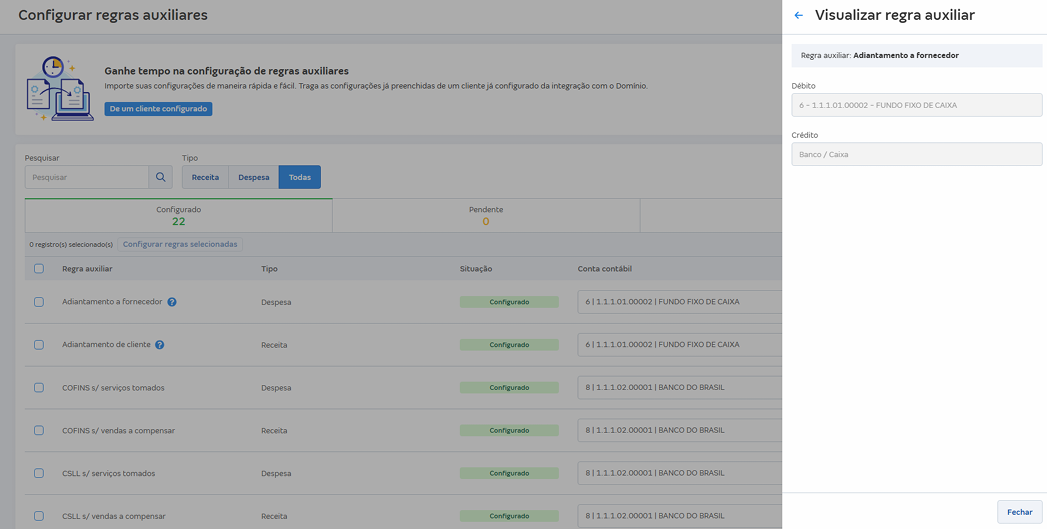Switch to the Pendente tab
The width and height of the screenshot is (1047, 529).
tap(485, 215)
